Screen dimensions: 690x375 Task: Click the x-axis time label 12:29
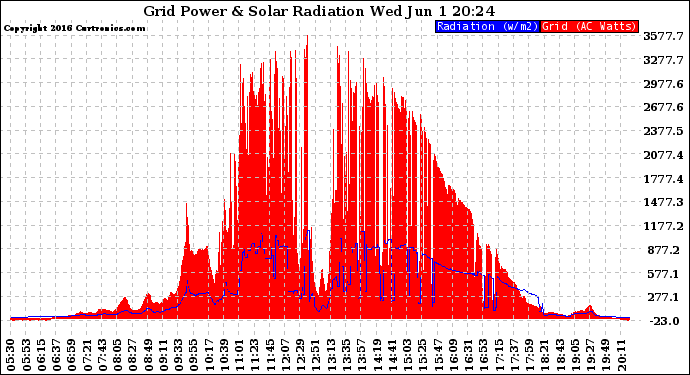pyautogui.click(x=301, y=355)
